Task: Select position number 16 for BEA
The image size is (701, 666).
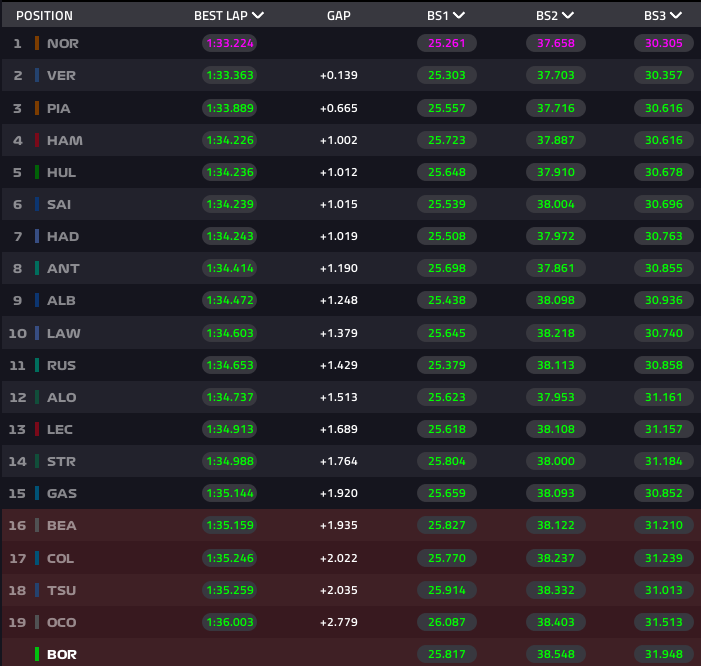Action: pyautogui.click(x=17, y=525)
